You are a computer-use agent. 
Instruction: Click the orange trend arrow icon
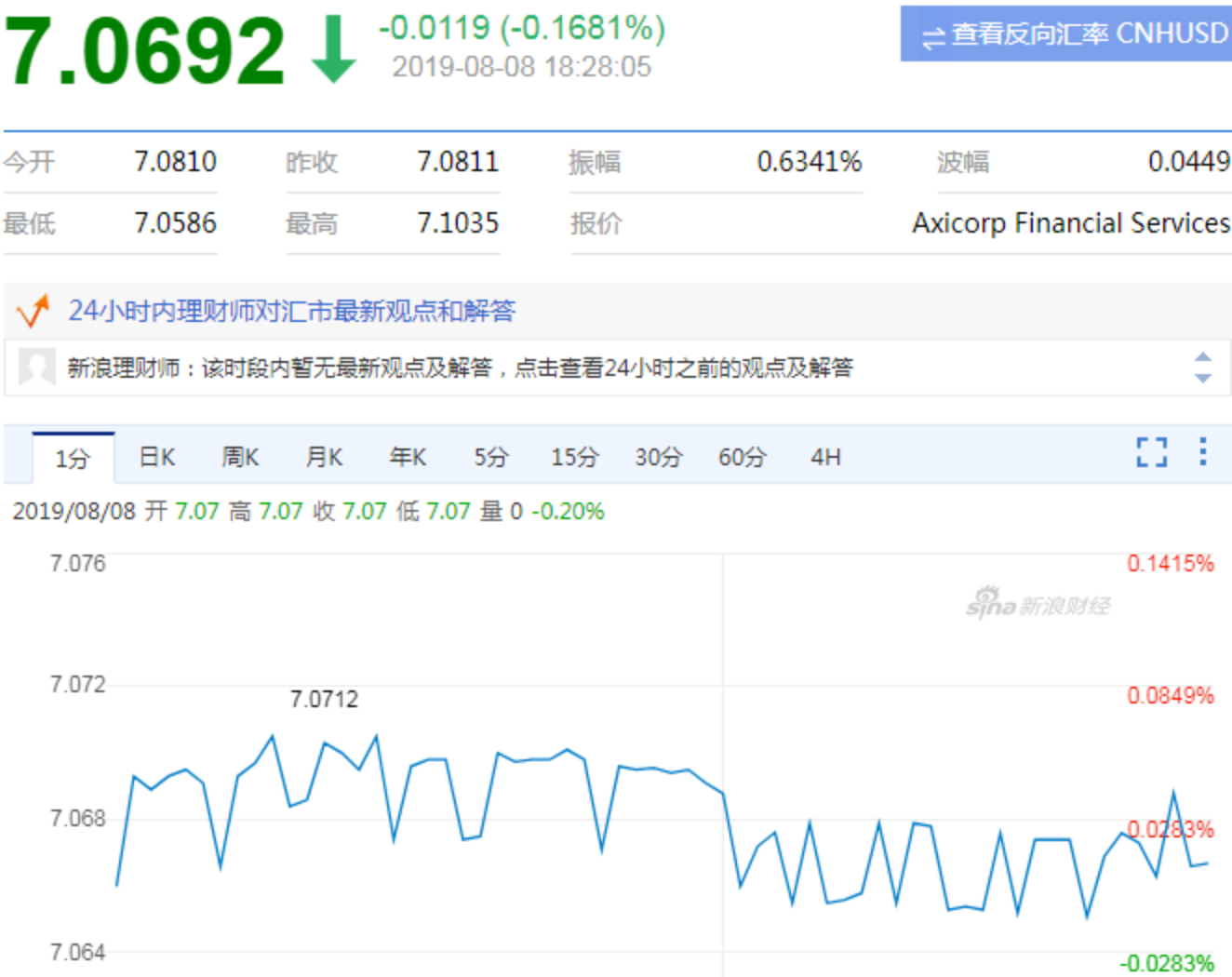pos(33,311)
